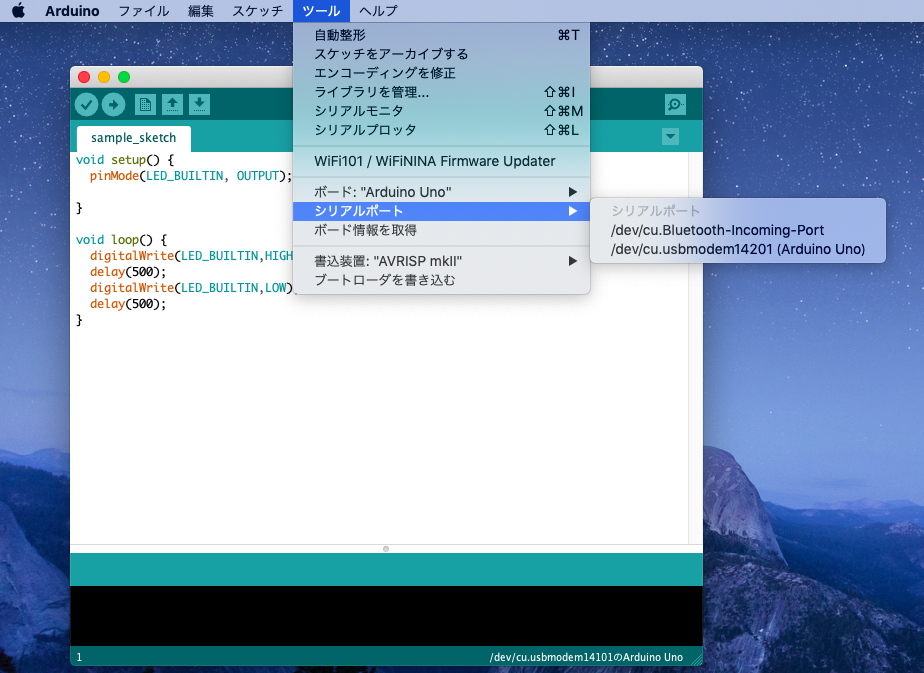Click in the code editor on "void setup() {"

(x=125, y=160)
